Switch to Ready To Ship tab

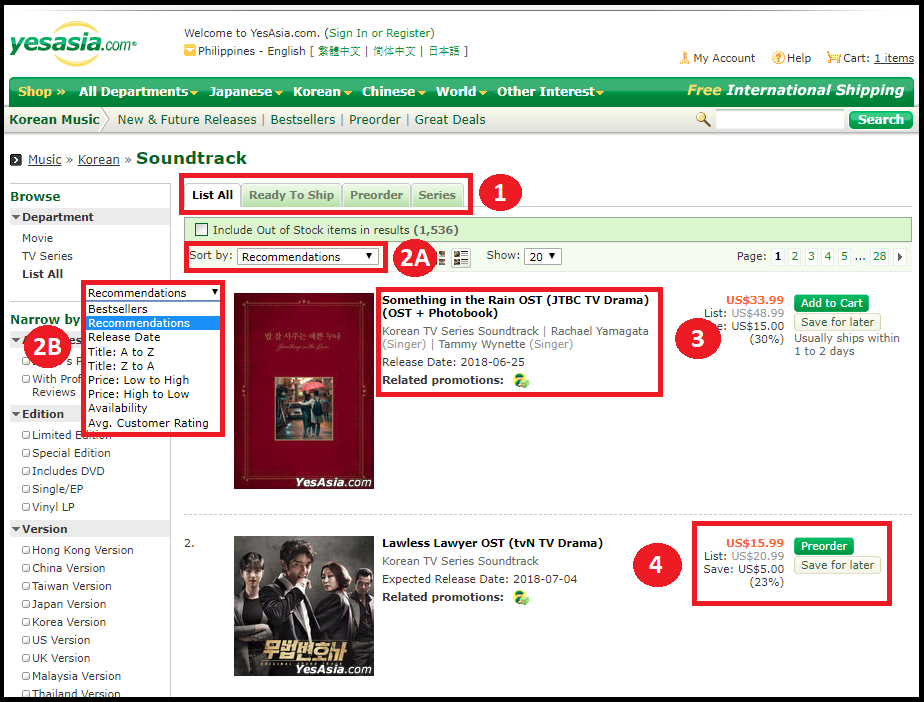tap(291, 195)
